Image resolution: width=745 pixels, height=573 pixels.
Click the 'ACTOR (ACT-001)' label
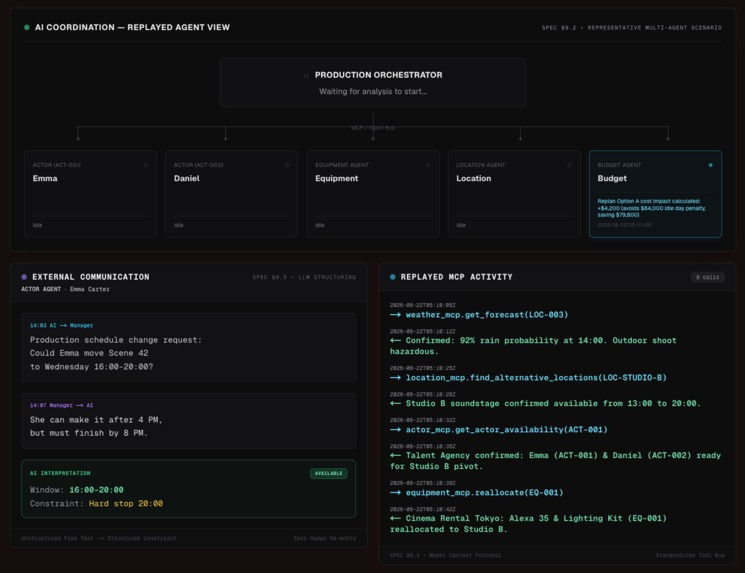(x=57, y=165)
